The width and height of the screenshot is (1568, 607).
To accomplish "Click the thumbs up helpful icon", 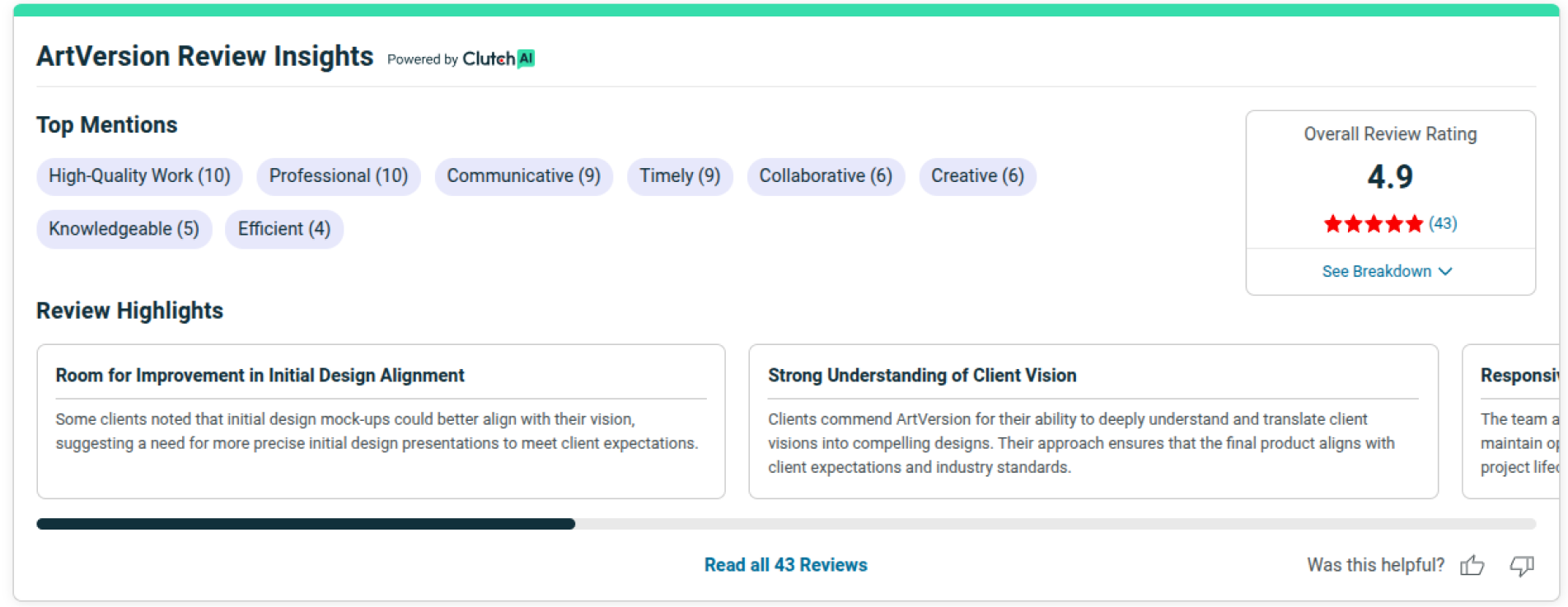I will [1472, 565].
